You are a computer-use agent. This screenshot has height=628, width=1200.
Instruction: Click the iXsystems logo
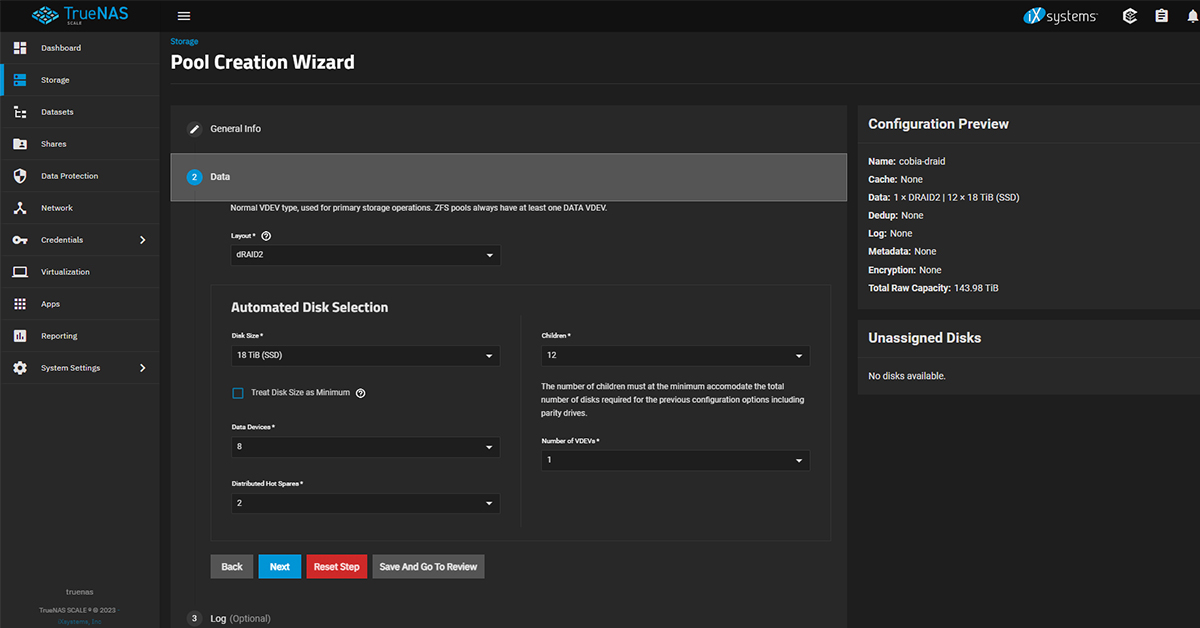tap(1061, 16)
